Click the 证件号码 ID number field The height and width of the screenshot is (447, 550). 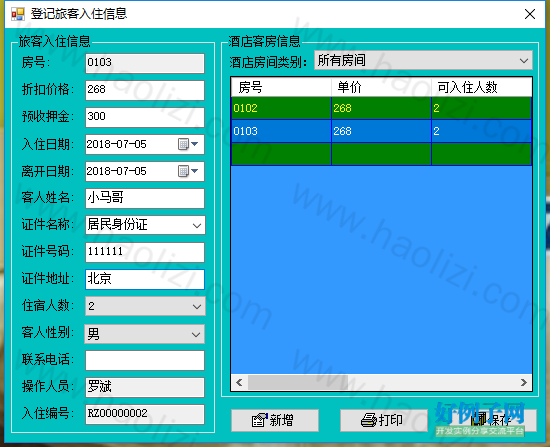coord(145,252)
